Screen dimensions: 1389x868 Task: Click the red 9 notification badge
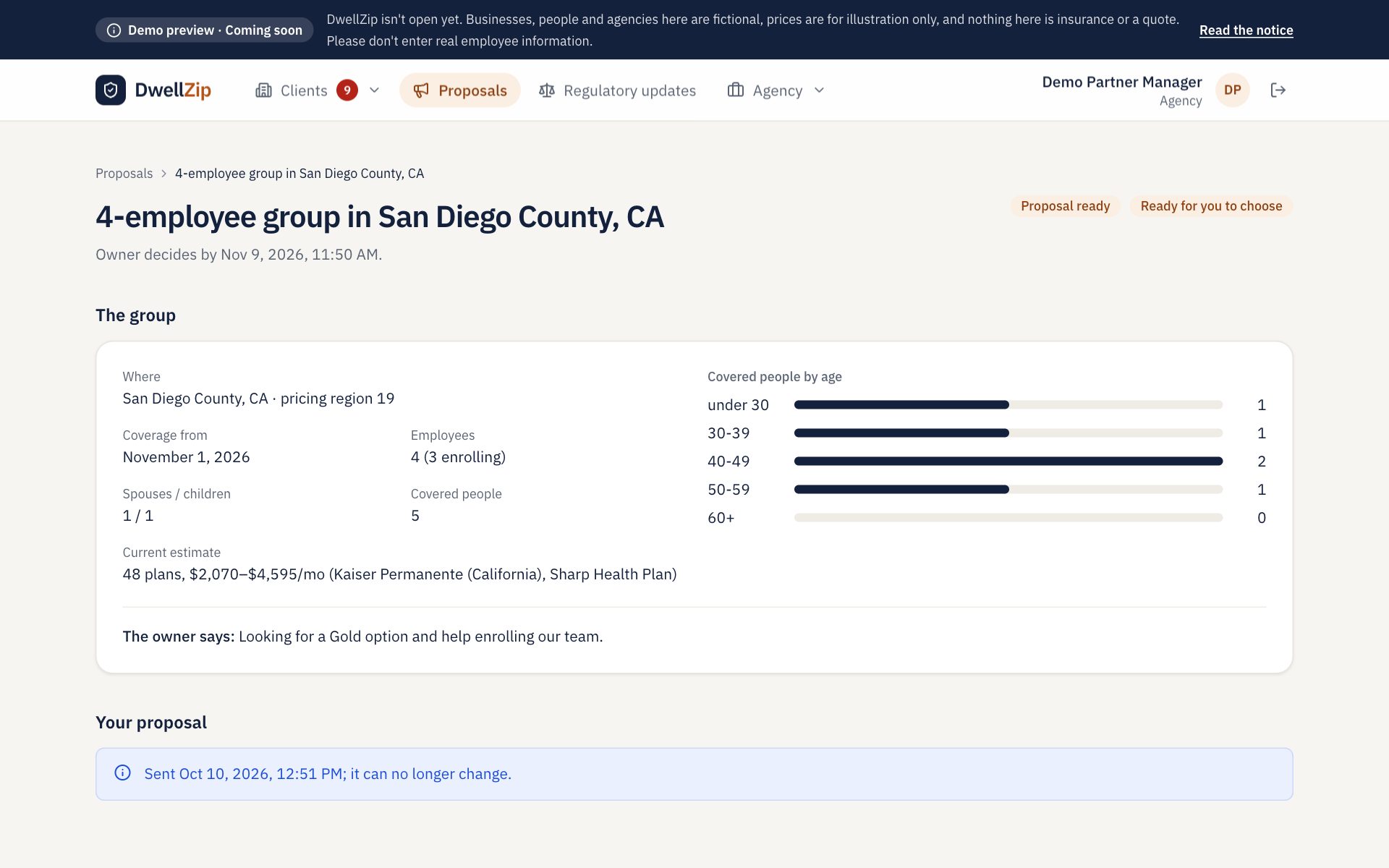pyautogui.click(x=347, y=90)
